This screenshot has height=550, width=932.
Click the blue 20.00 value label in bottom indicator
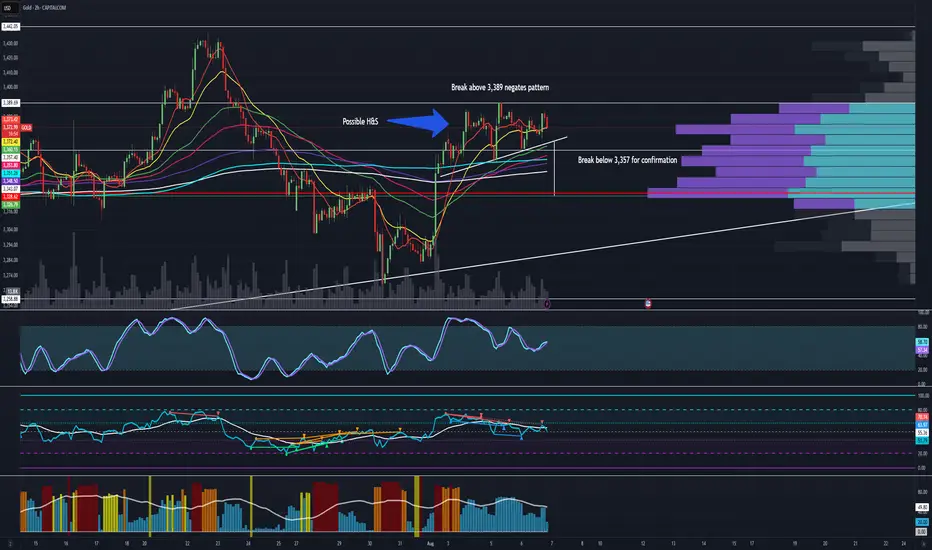coord(922,522)
